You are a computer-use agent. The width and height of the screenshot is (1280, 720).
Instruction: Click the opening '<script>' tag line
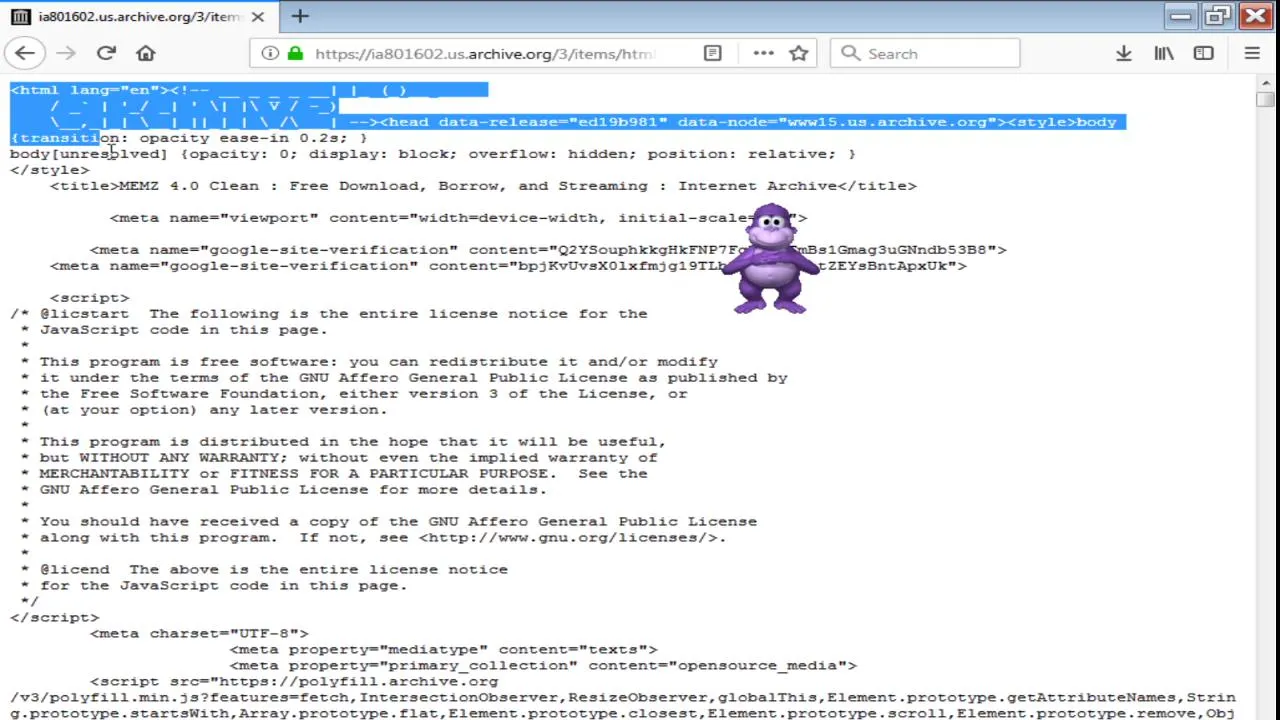click(89, 298)
